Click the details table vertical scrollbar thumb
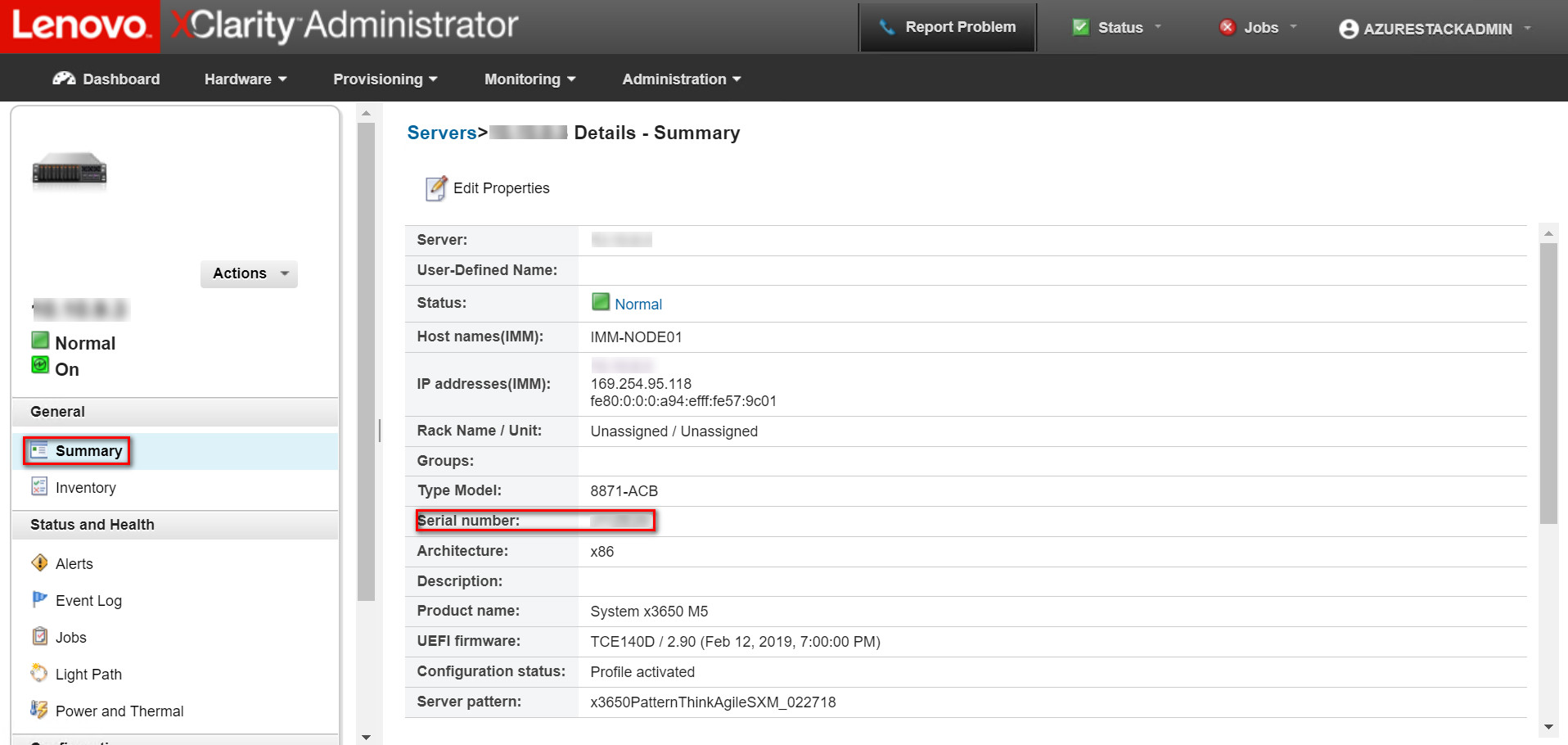 point(1548,383)
